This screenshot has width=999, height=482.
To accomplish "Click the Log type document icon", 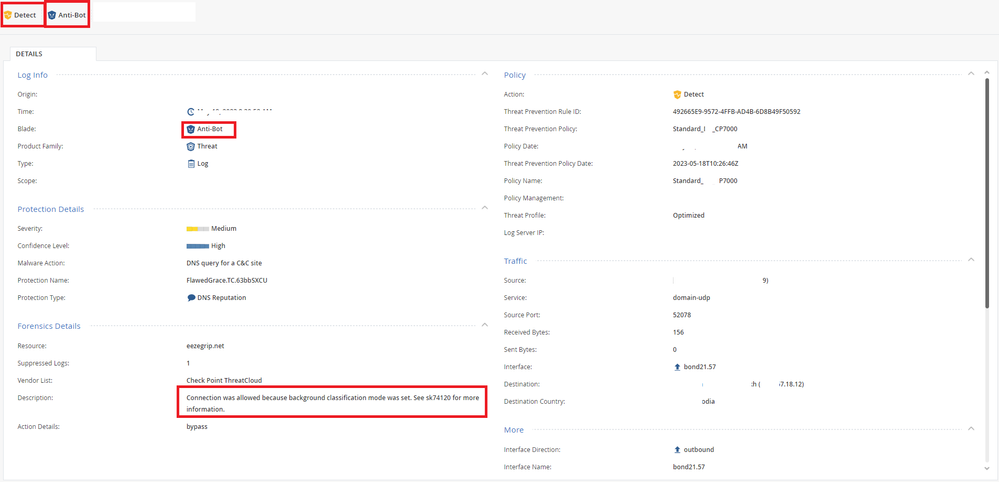I will 191,163.
